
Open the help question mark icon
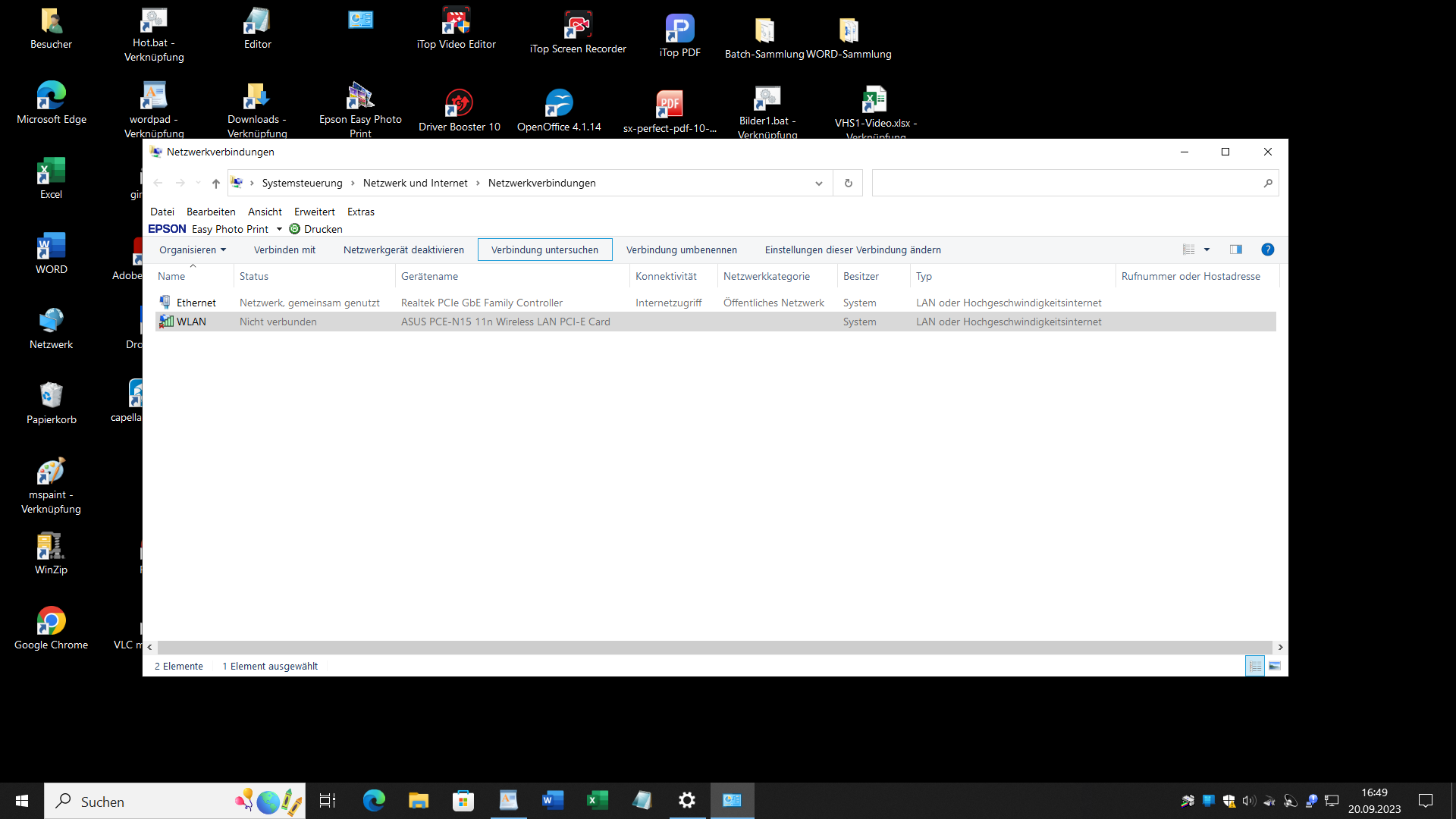1267,249
